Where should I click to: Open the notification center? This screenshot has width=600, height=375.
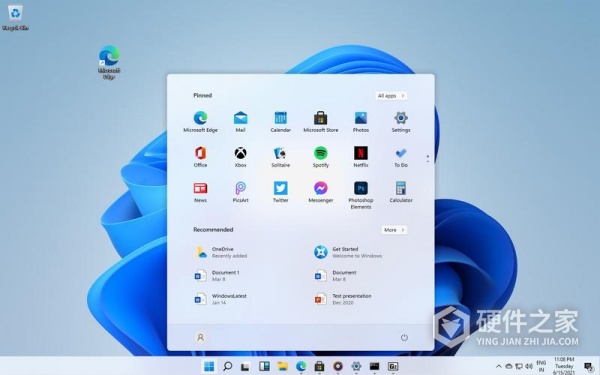[589, 367]
